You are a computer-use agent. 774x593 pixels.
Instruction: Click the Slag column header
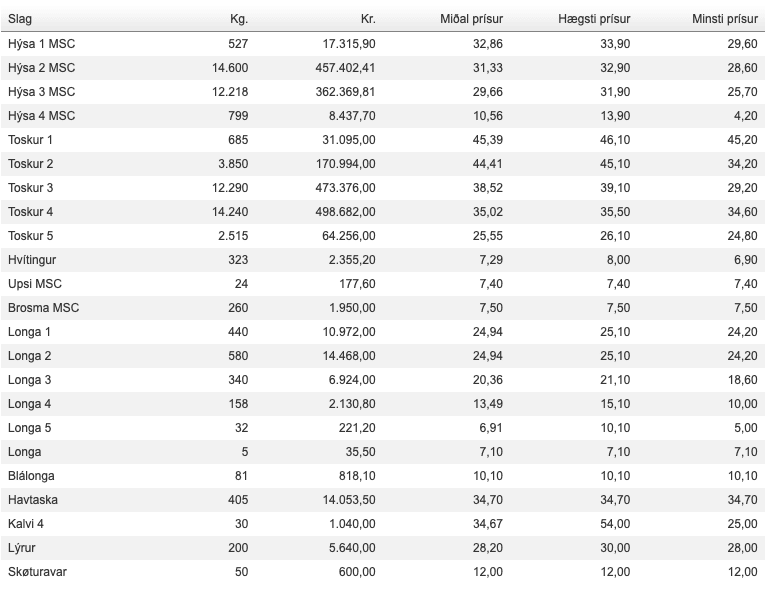tap(20, 19)
